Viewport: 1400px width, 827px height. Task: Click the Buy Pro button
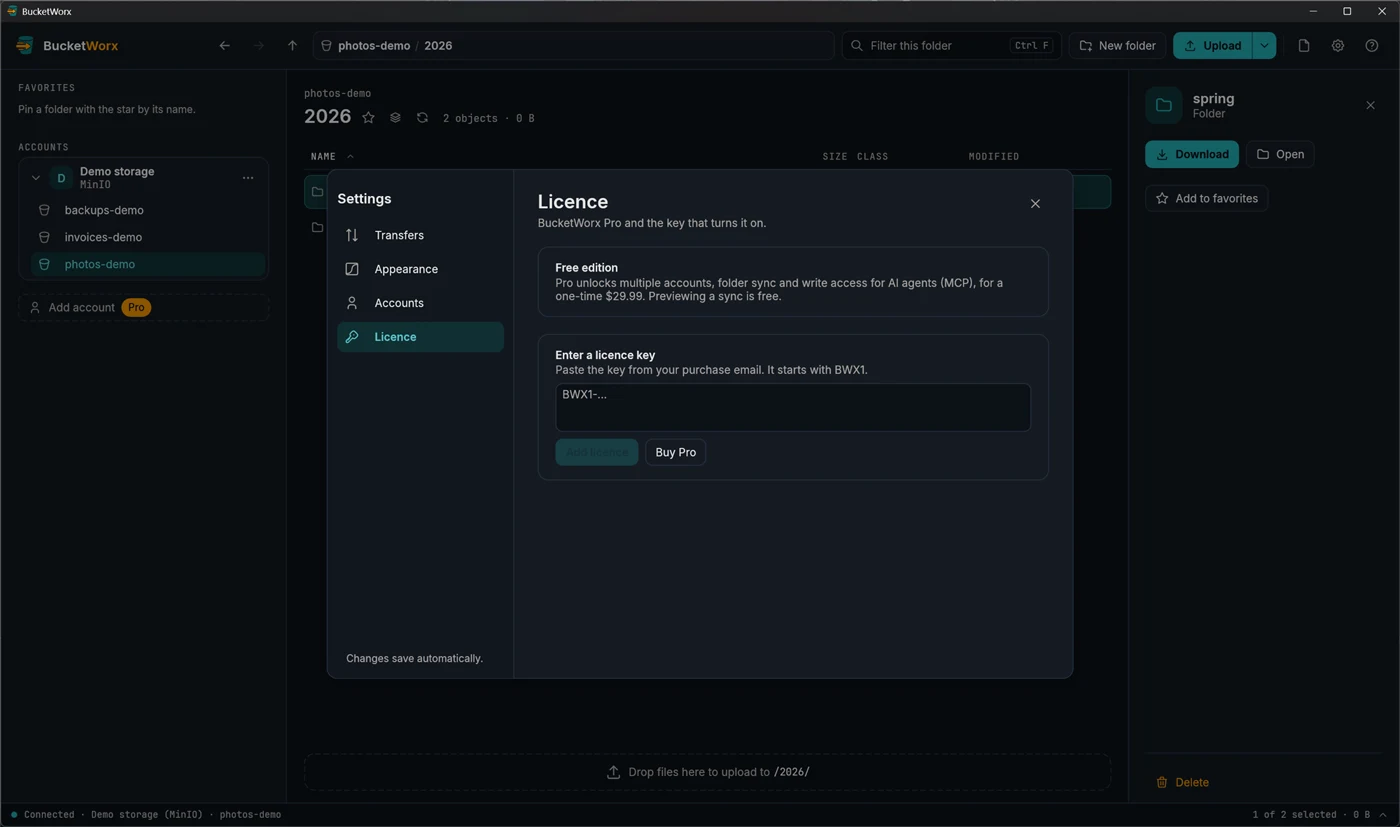(x=676, y=452)
